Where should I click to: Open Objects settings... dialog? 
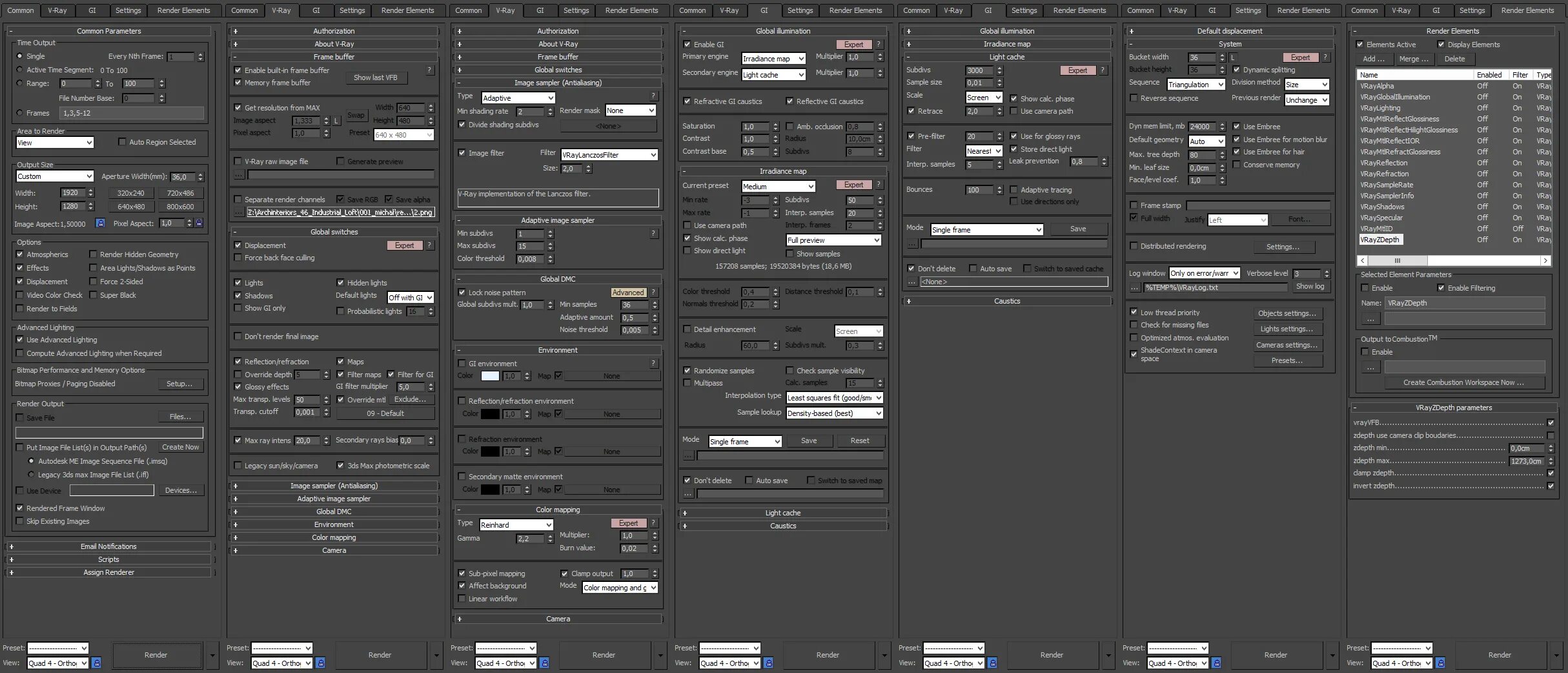(1287, 313)
